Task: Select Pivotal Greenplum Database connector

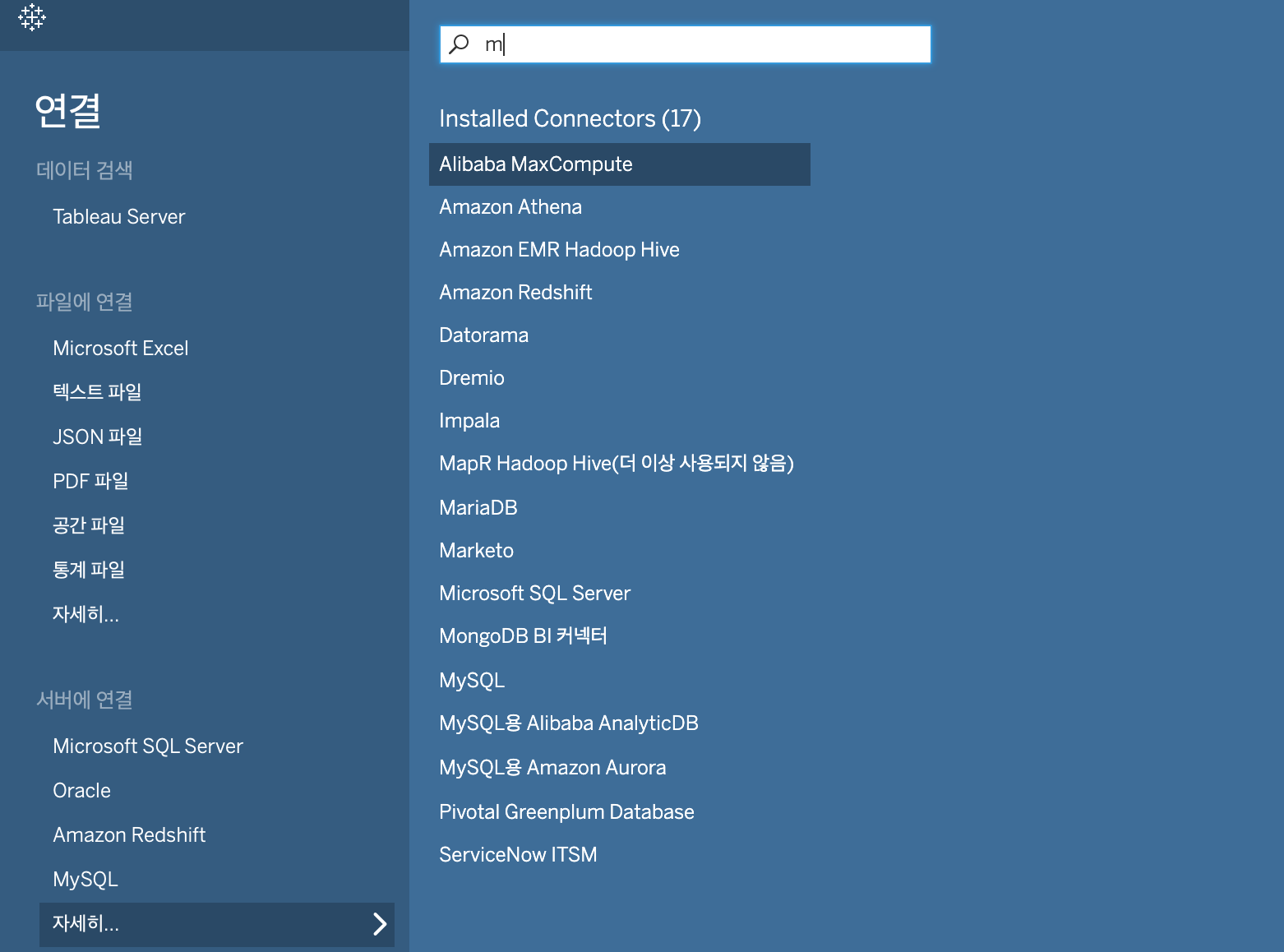Action: (x=566, y=812)
